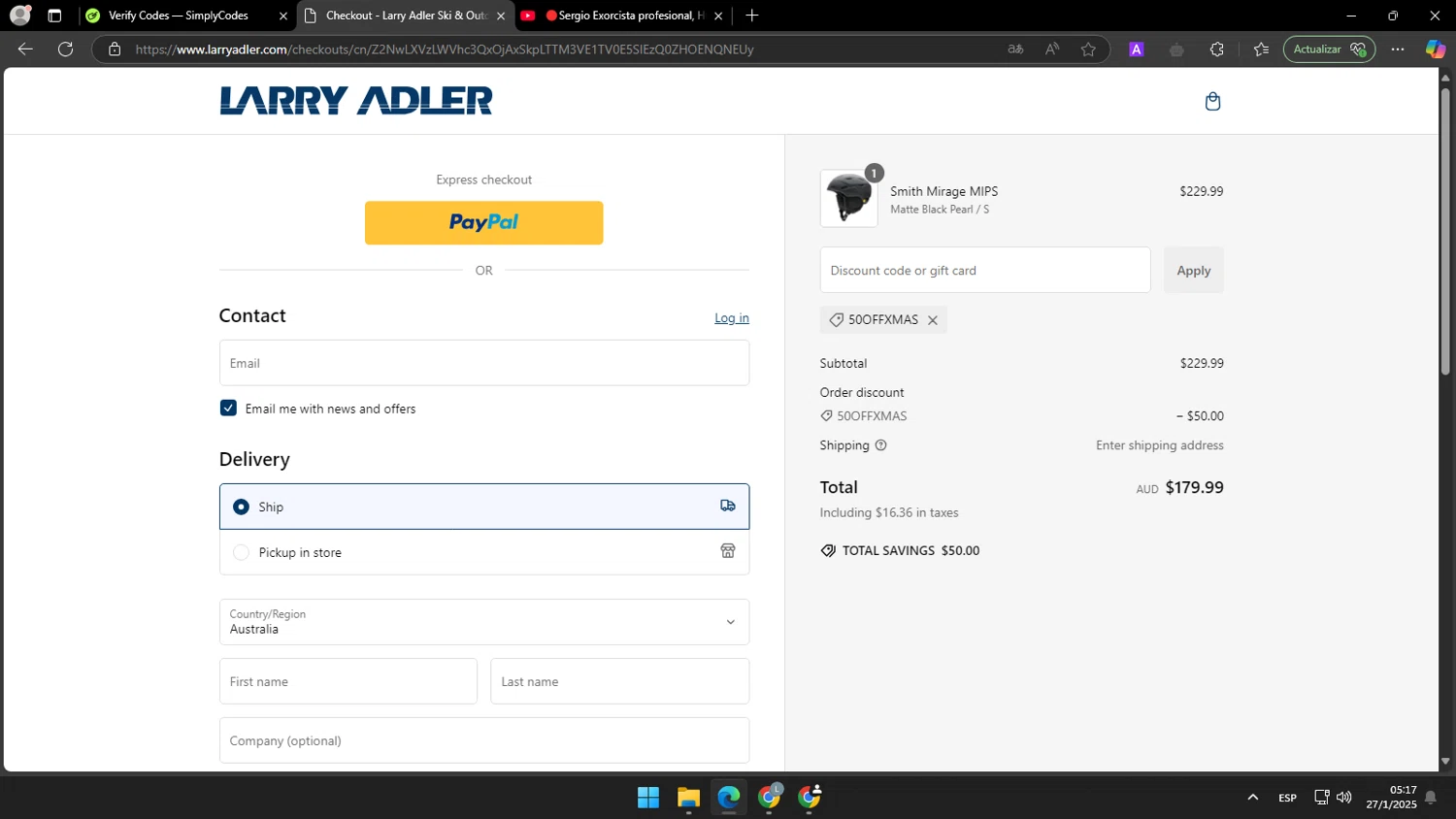Select the Ship delivery option
Image resolution: width=1456 pixels, height=819 pixels.
[484, 507]
